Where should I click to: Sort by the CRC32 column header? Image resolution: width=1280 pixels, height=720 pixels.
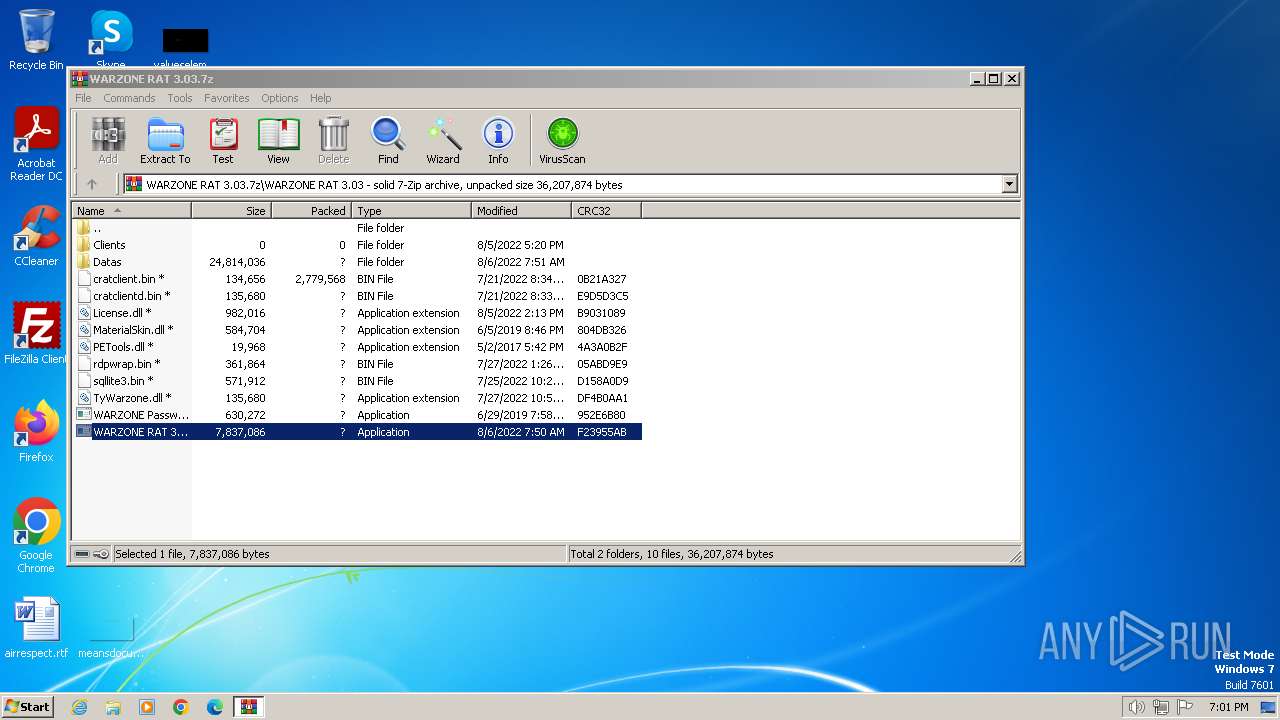[606, 211]
